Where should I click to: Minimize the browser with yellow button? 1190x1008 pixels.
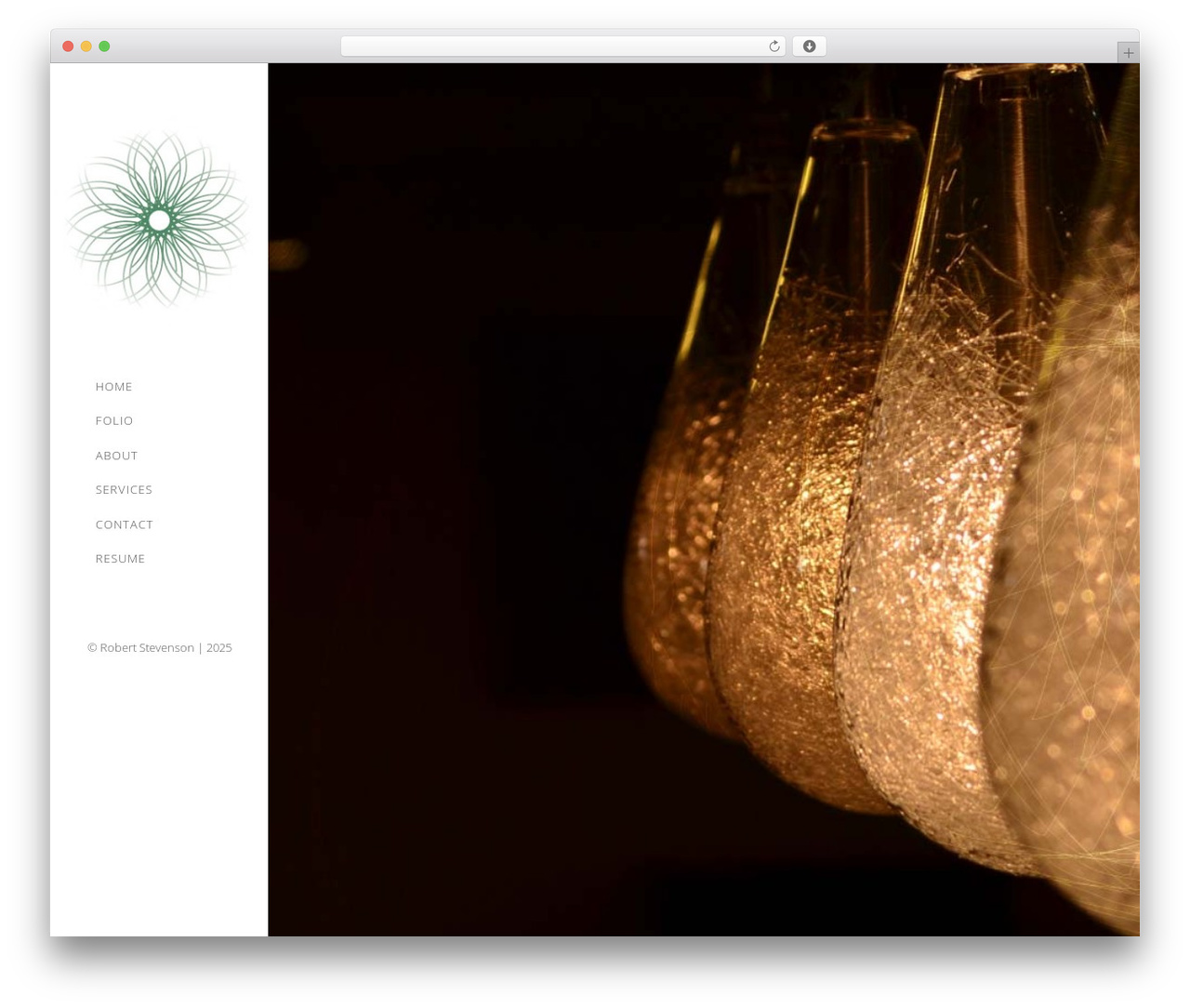tap(86, 46)
